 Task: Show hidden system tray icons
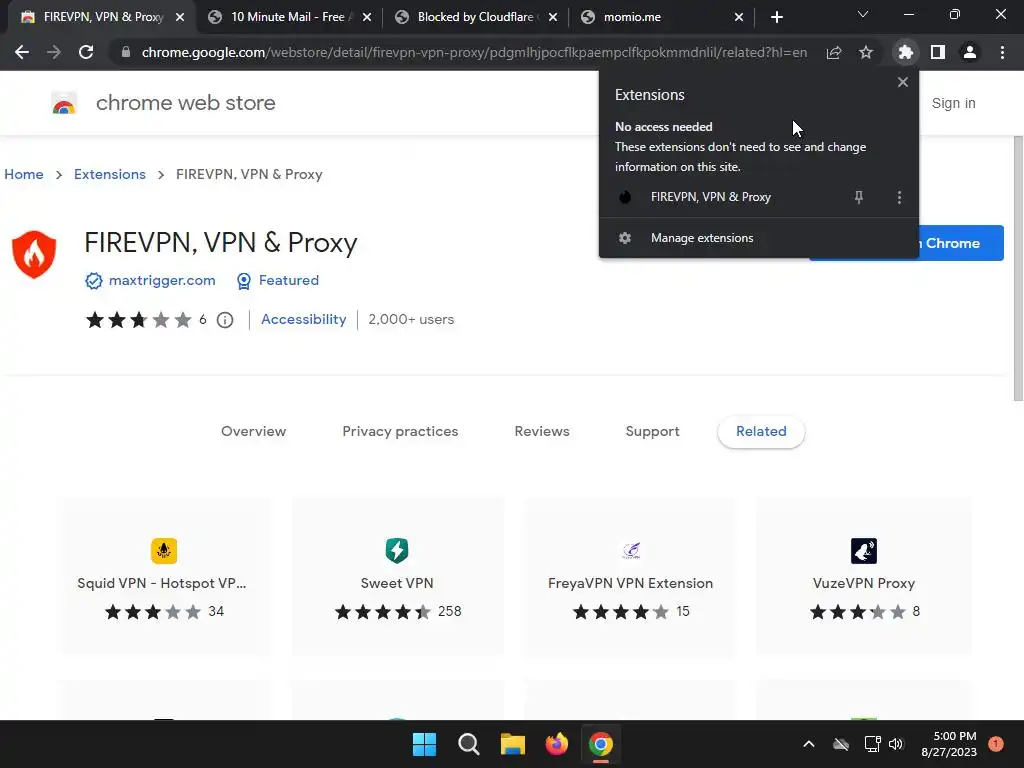point(808,744)
